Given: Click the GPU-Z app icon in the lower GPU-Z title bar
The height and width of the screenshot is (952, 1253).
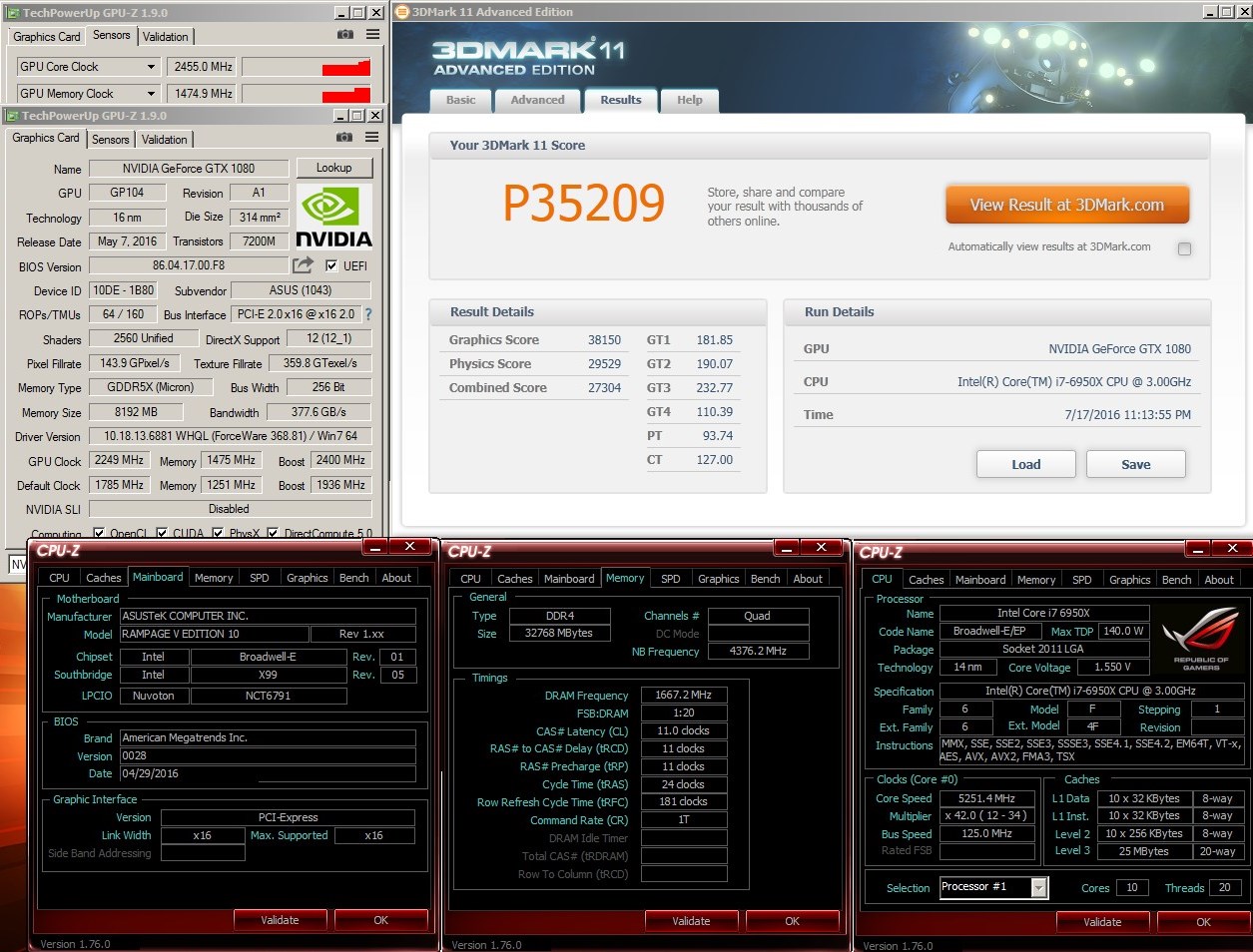Looking at the screenshot, I should [13, 116].
